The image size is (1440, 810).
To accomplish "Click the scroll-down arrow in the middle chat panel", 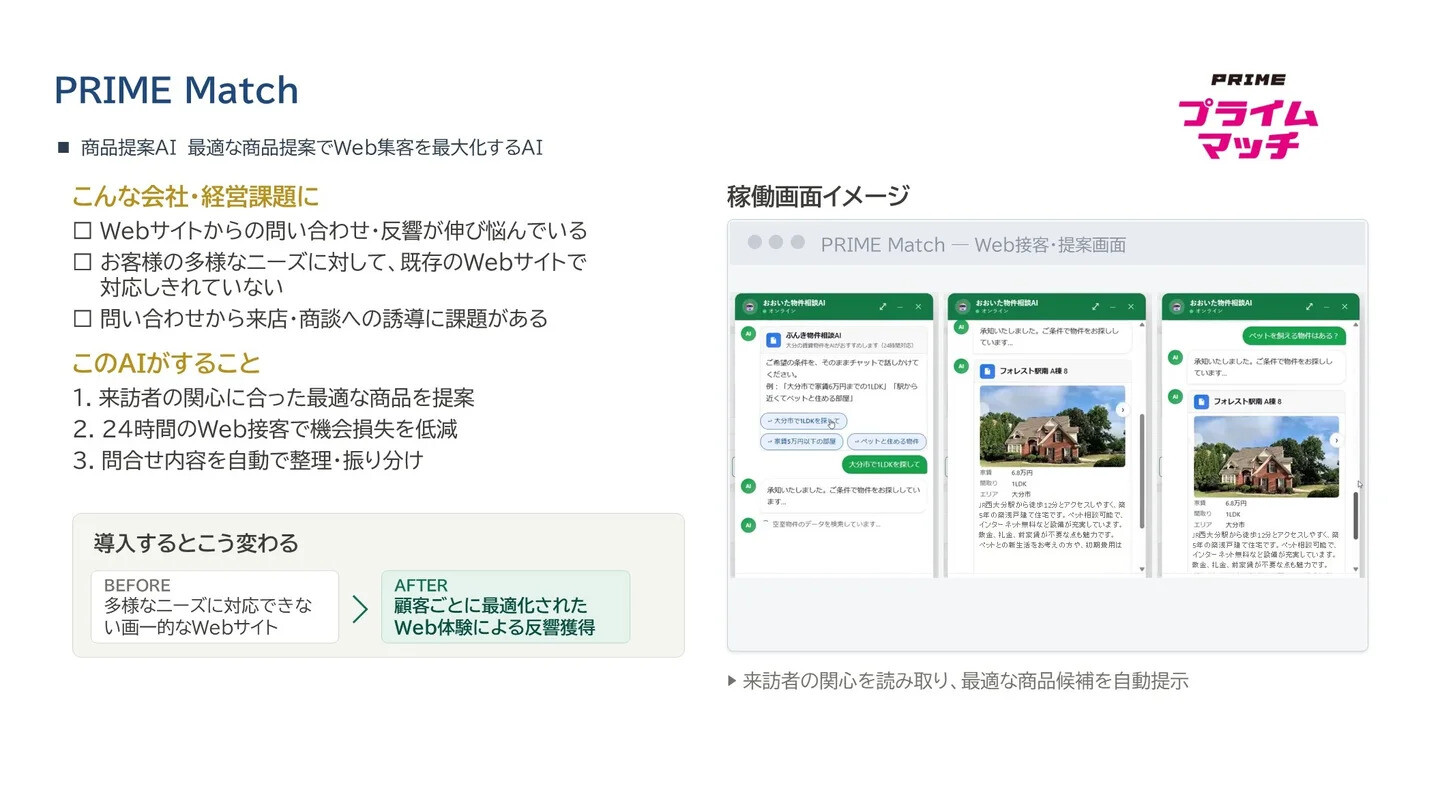I will point(1143,570).
